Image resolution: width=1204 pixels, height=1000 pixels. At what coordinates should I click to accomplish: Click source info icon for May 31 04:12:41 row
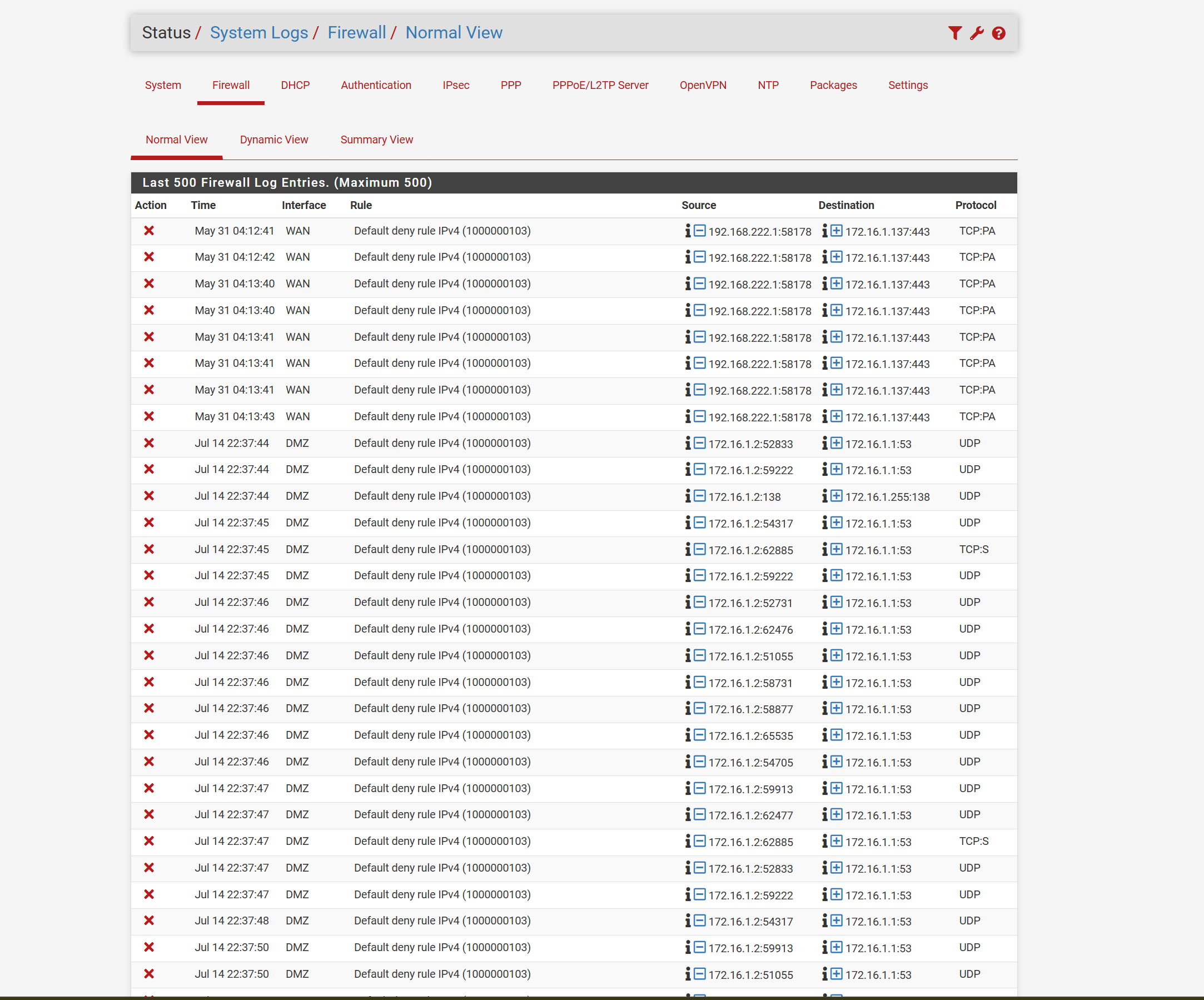point(688,231)
